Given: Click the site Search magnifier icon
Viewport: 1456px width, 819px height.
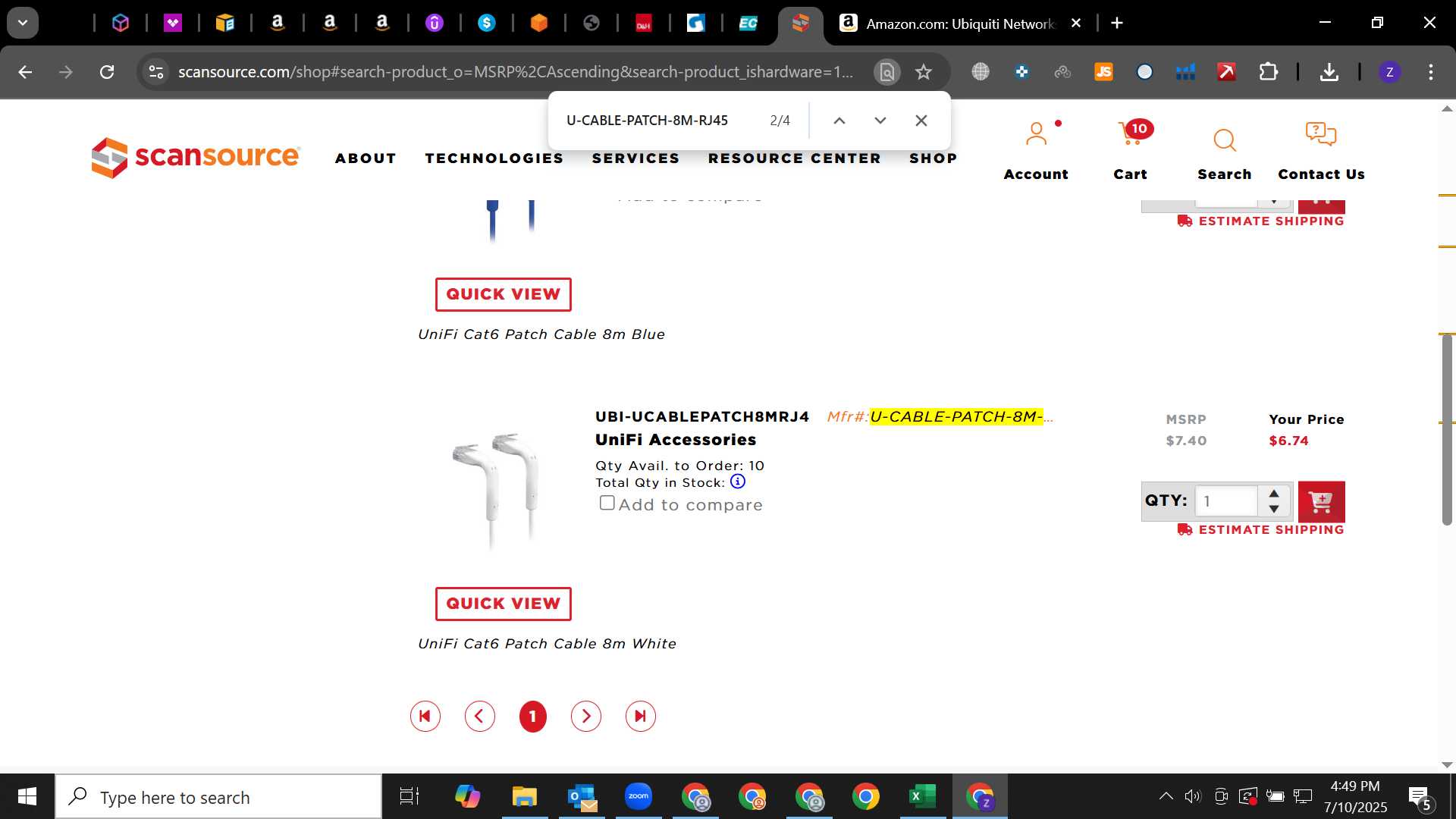Looking at the screenshot, I should click(1224, 140).
